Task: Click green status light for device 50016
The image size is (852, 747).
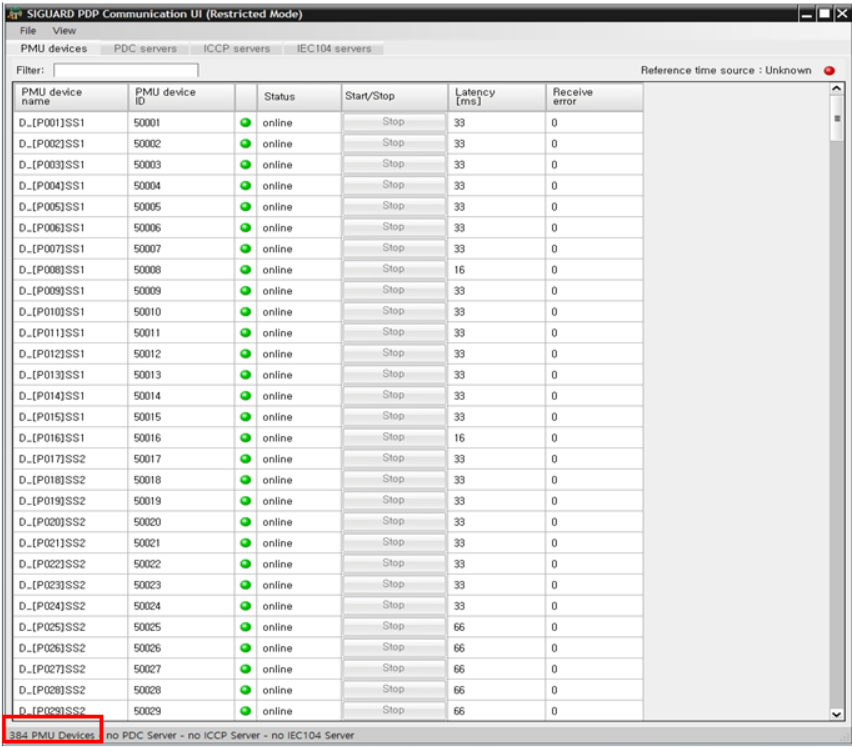Action: coord(246,438)
